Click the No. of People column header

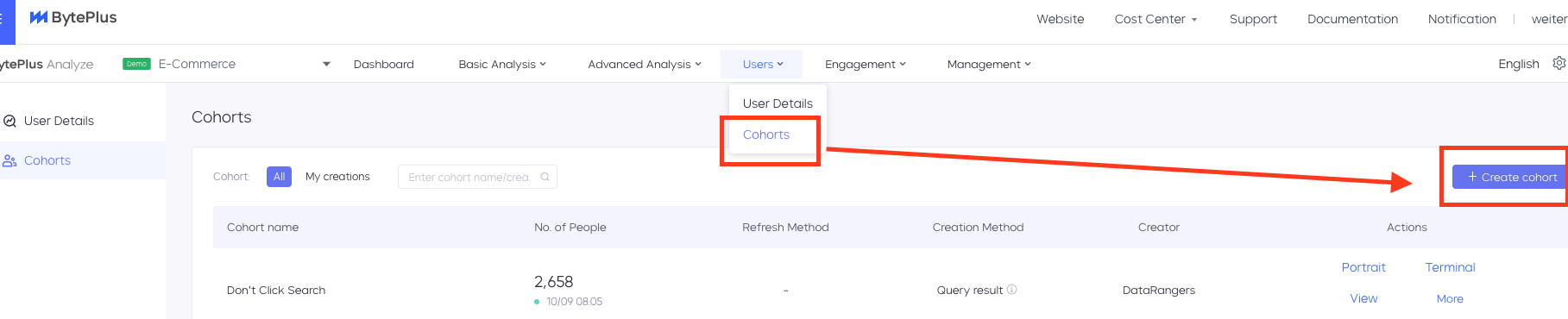tap(570, 228)
